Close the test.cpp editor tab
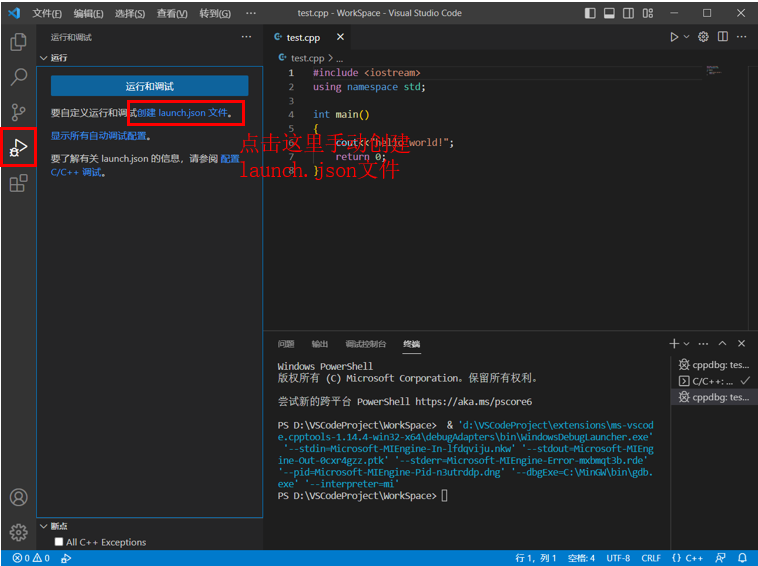Image resolution: width=758 pixels, height=566 pixels. [340, 37]
